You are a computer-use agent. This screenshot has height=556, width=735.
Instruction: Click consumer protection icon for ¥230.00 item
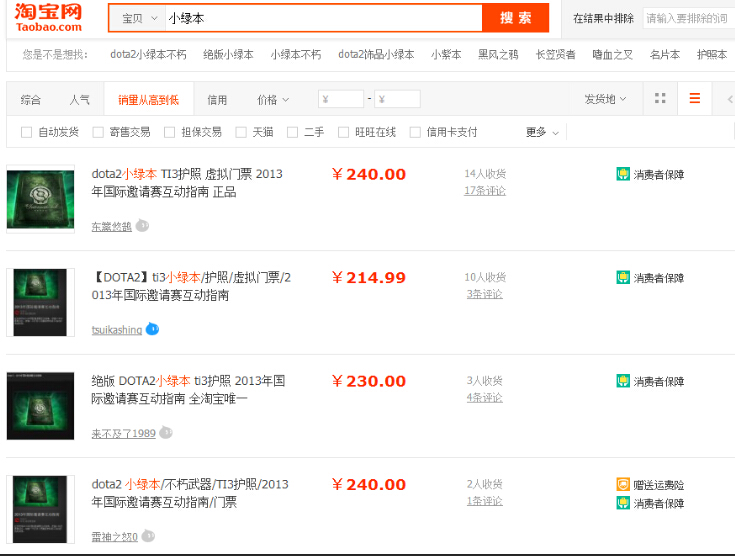coord(623,381)
